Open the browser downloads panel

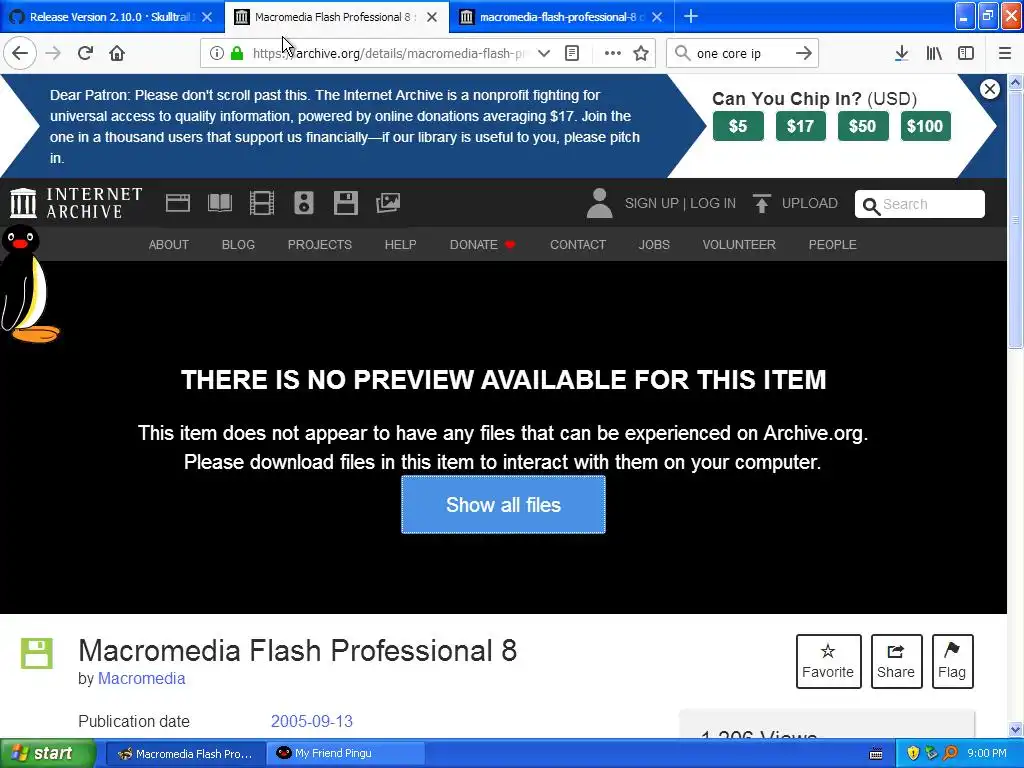901,54
